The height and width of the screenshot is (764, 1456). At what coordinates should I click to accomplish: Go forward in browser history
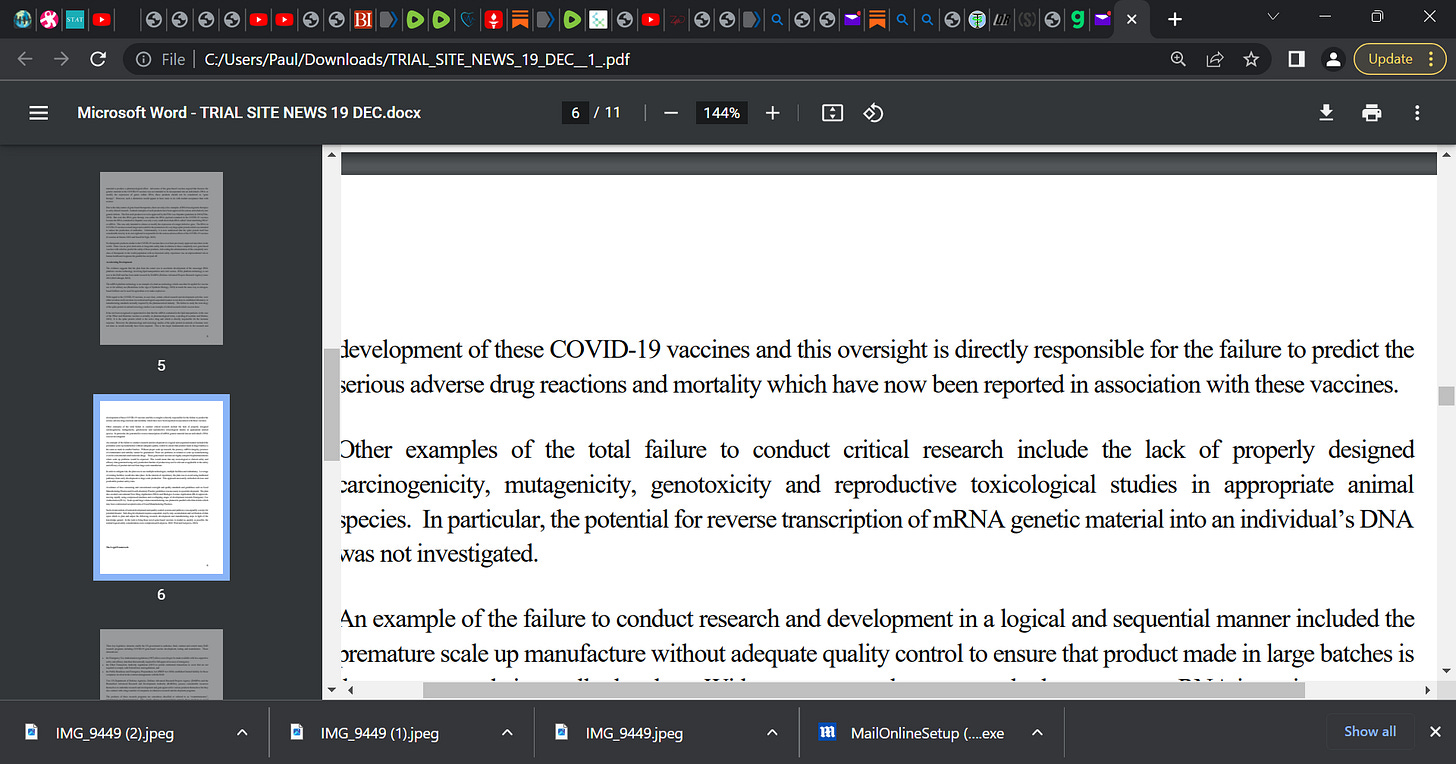[61, 59]
